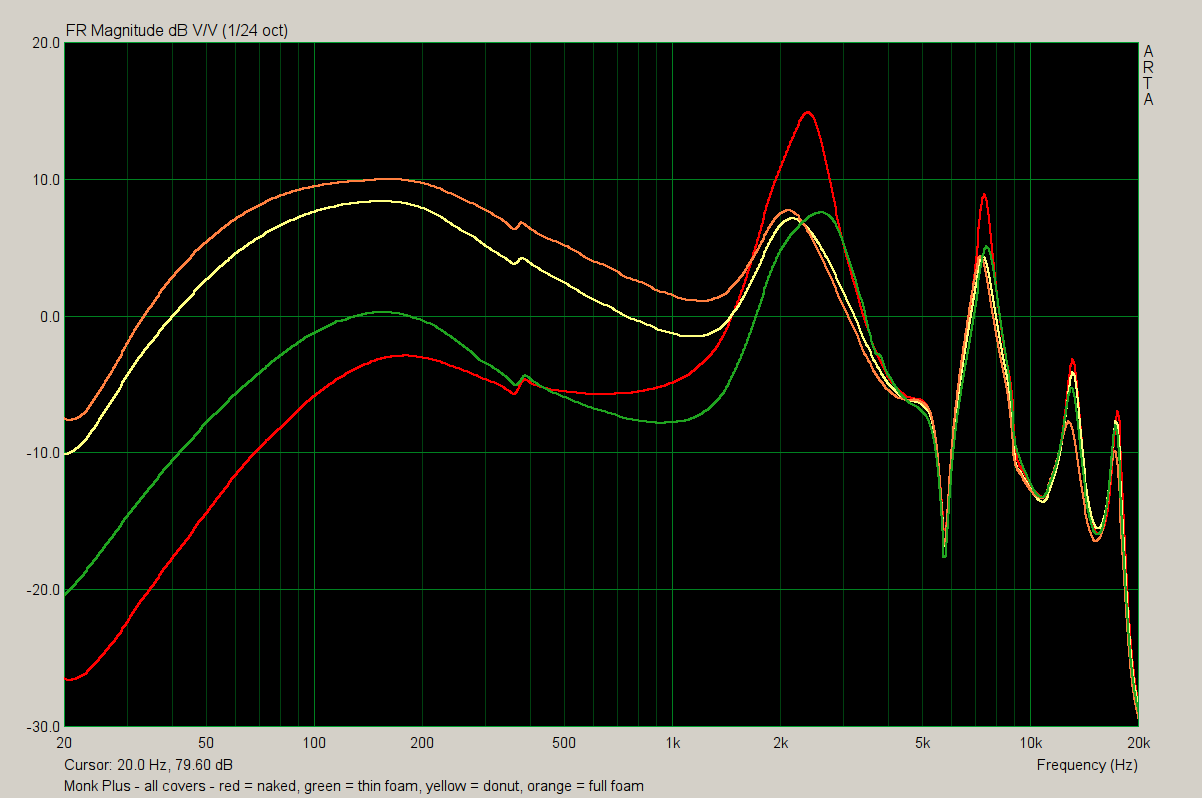This screenshot has height=798, width=1202.
Task: Click the Monk Plus caption text below graph
Action: (x=353, y=786)
